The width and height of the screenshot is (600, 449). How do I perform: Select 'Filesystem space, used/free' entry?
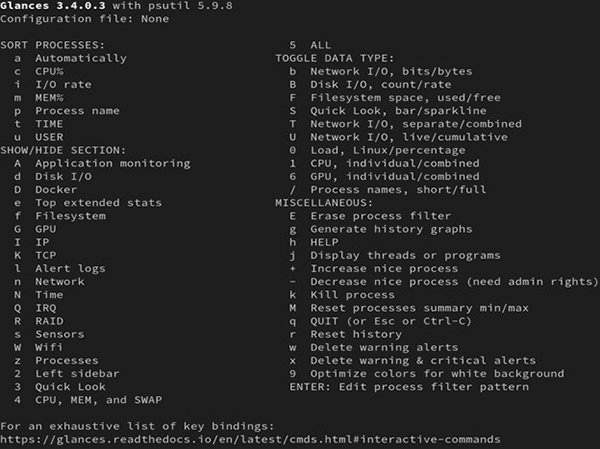[x=404, y=98]
